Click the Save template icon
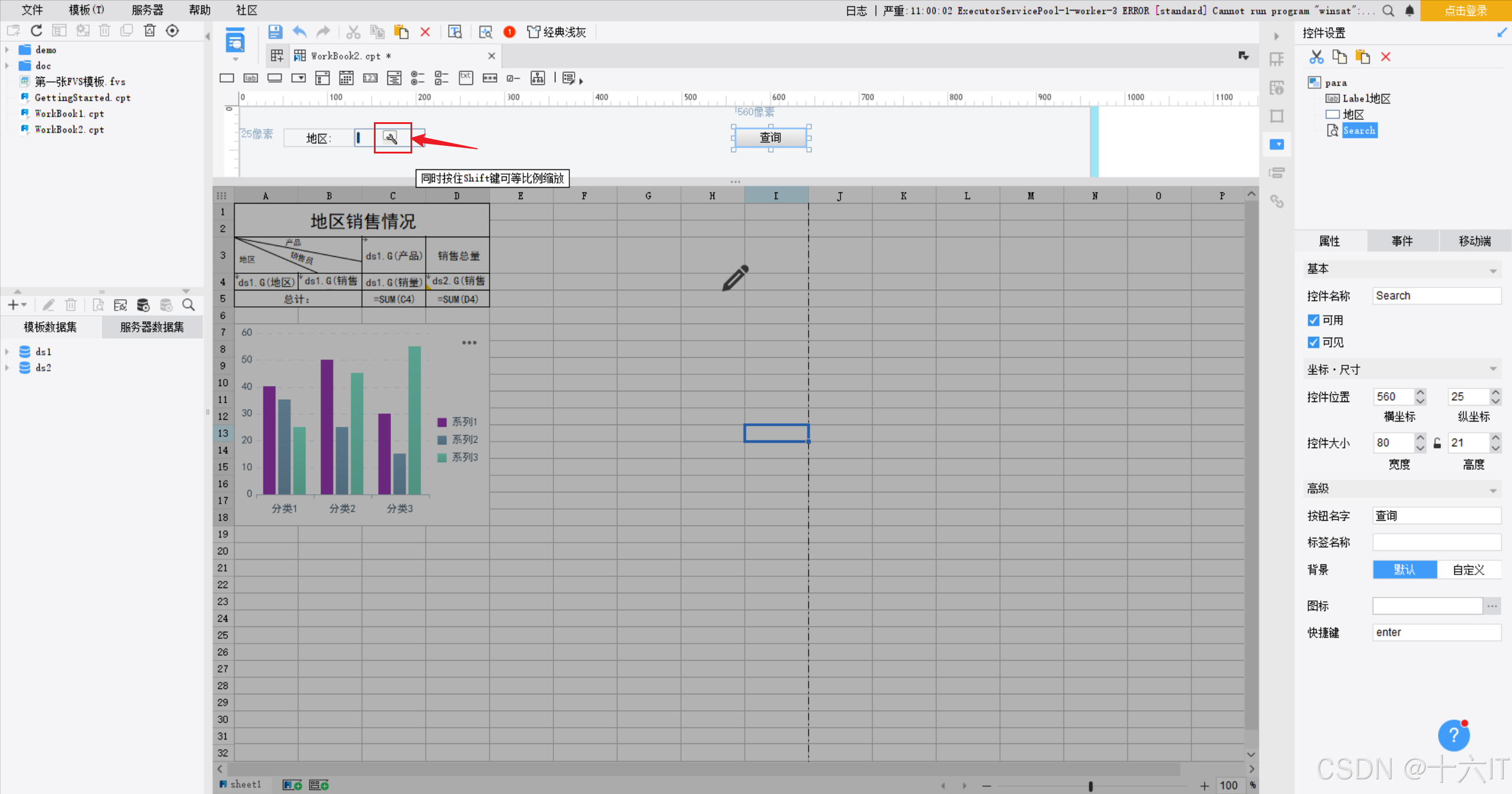The height and width of the screenshot is (794, 1512). [275, 32]
